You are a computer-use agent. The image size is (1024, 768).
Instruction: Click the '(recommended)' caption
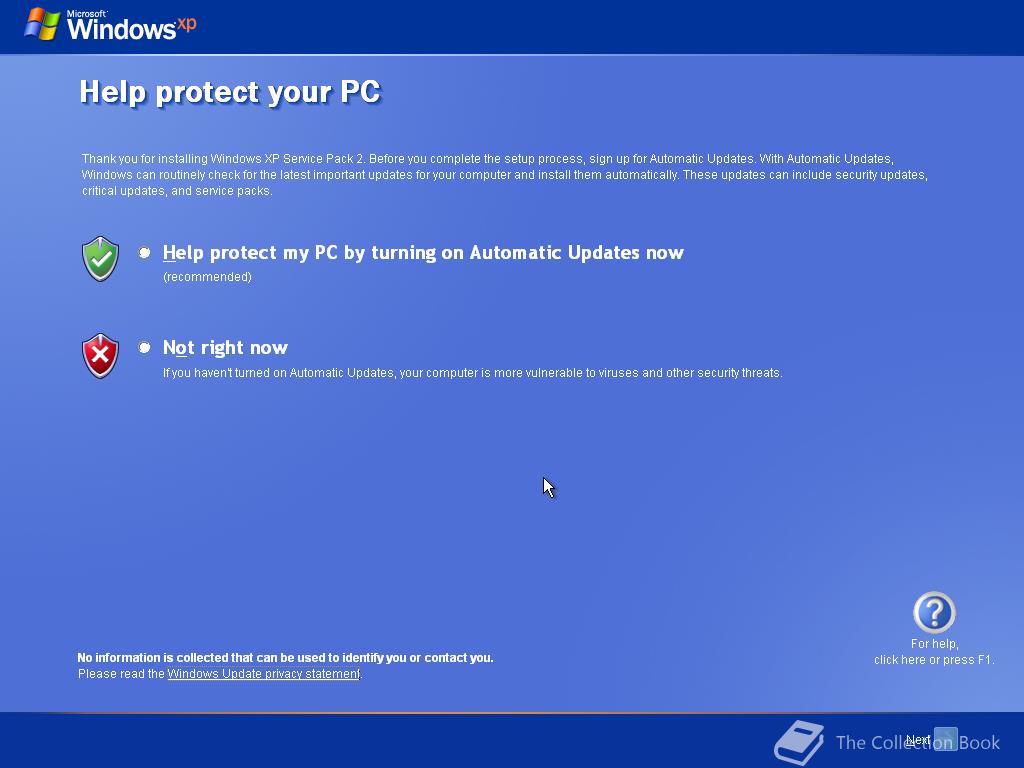pyautogui.click(x=207, y=277)
